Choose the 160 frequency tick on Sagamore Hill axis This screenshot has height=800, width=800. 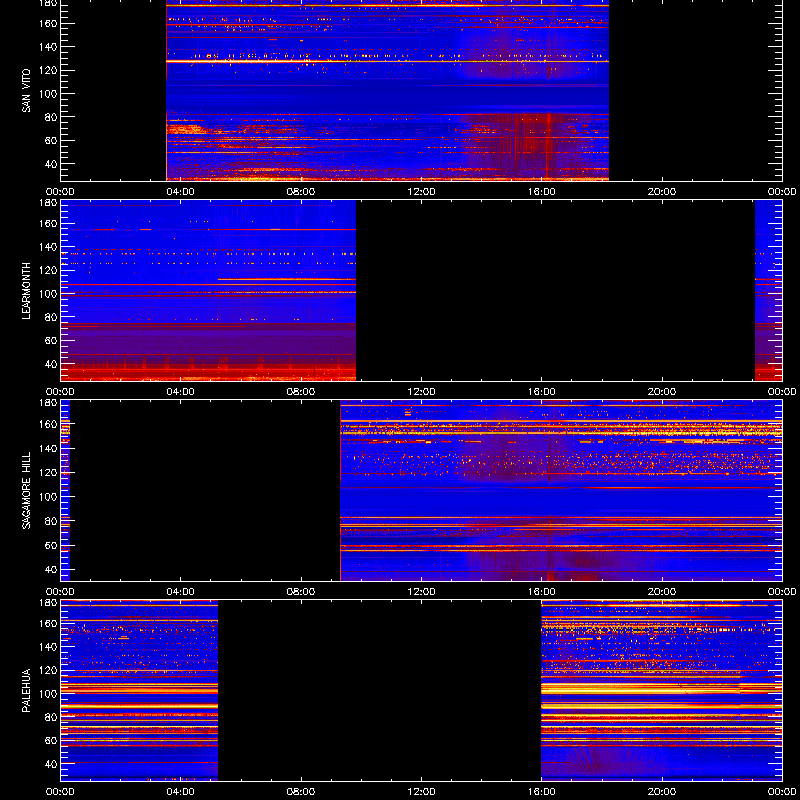point(49,424)
